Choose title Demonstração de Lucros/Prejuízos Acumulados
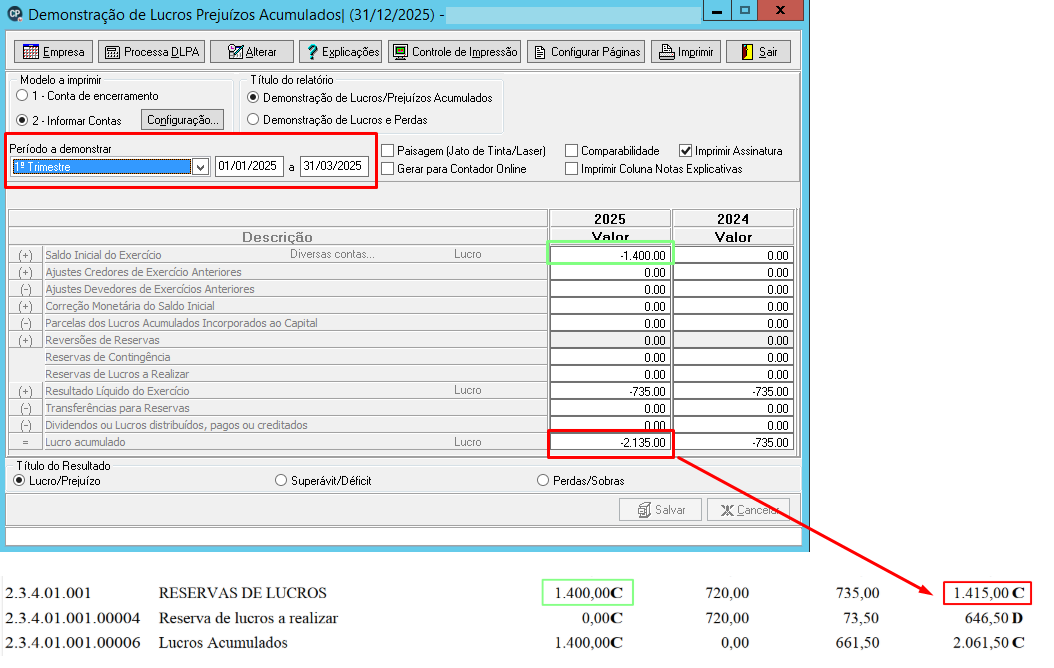1054x668 pixels. point(253,97)
